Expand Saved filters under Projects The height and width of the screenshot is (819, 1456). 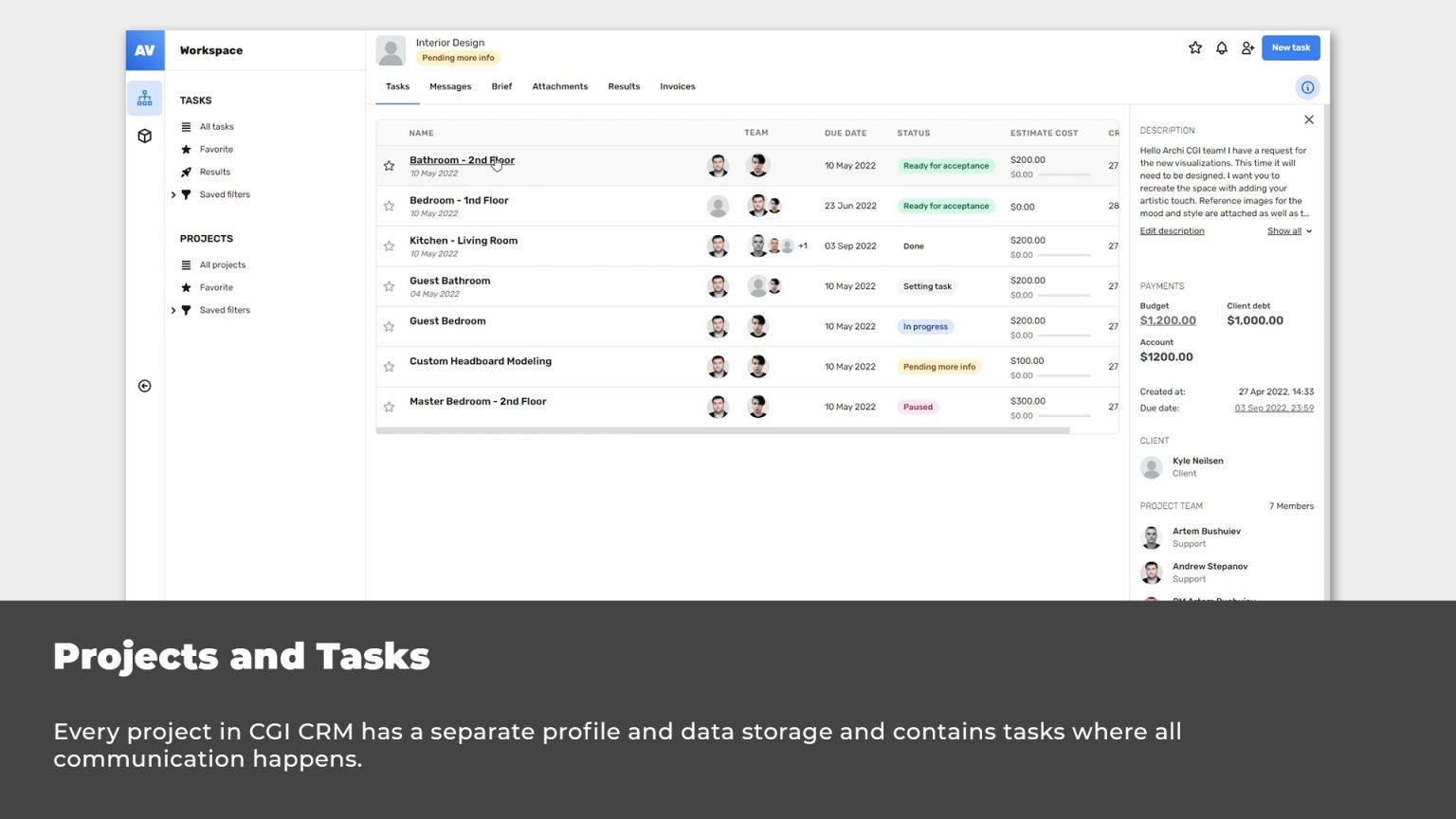click(x=173, y=310)
